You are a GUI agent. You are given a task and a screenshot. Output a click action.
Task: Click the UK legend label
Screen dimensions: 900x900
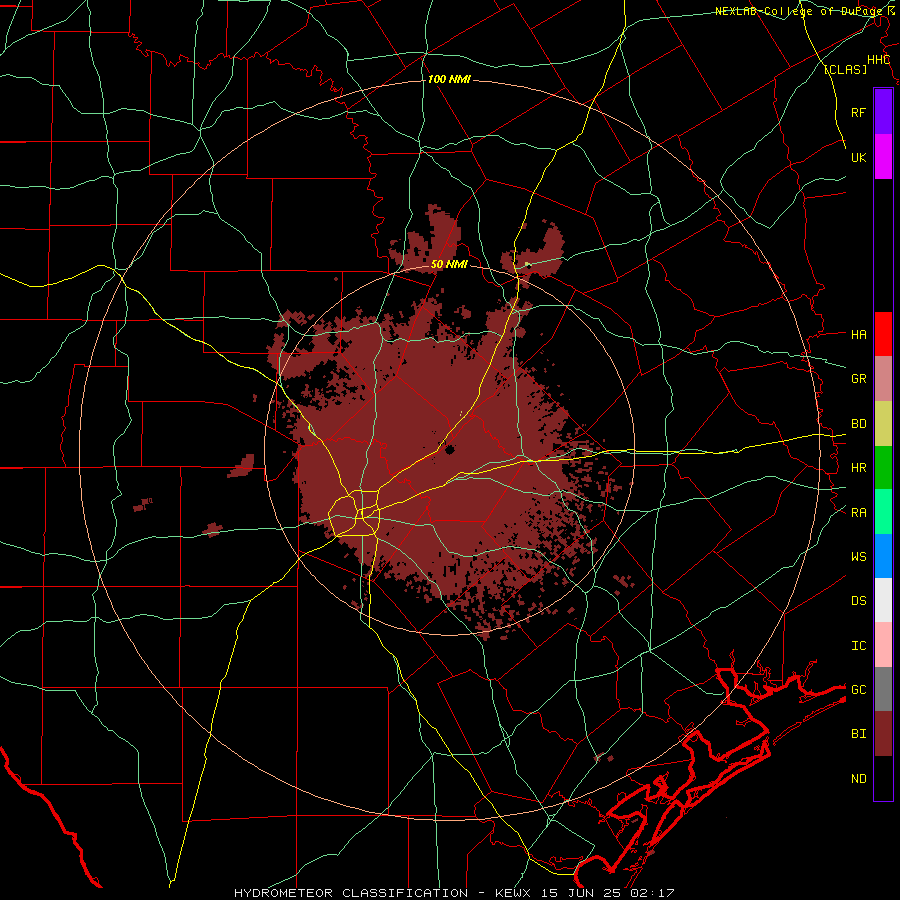click(858, 157)
